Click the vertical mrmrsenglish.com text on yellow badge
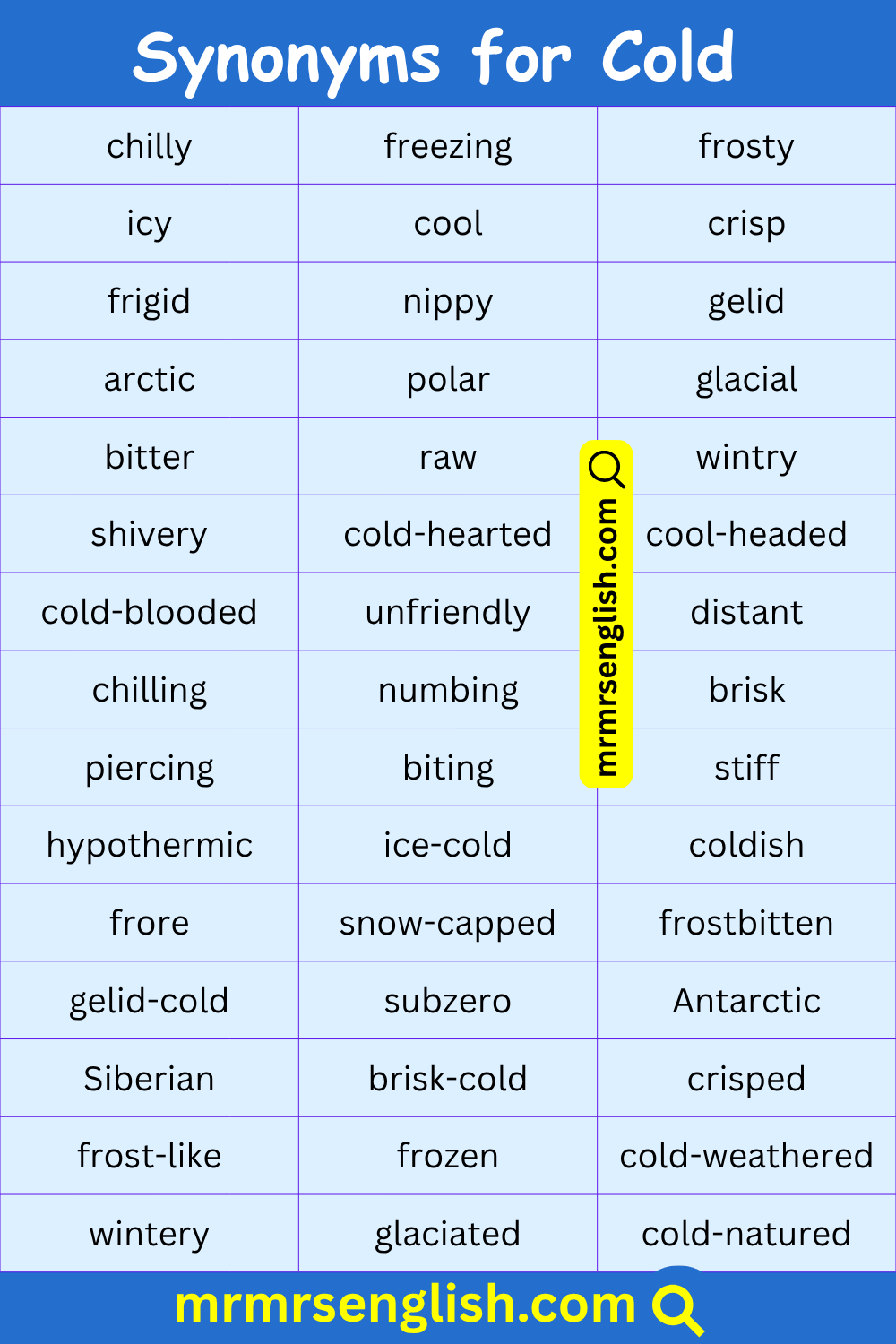 pos(607,636)
